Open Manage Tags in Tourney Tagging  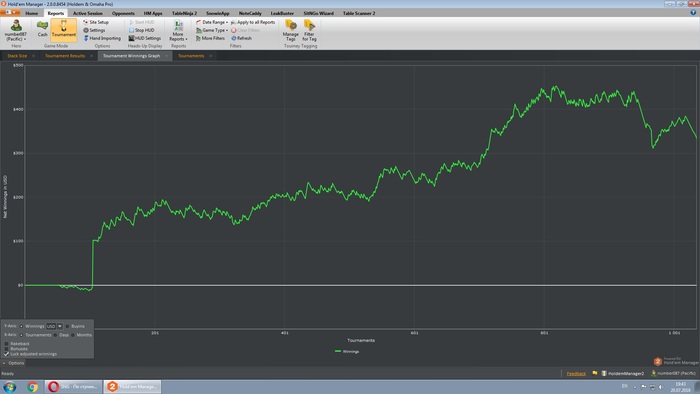click(x=291, y=30)
